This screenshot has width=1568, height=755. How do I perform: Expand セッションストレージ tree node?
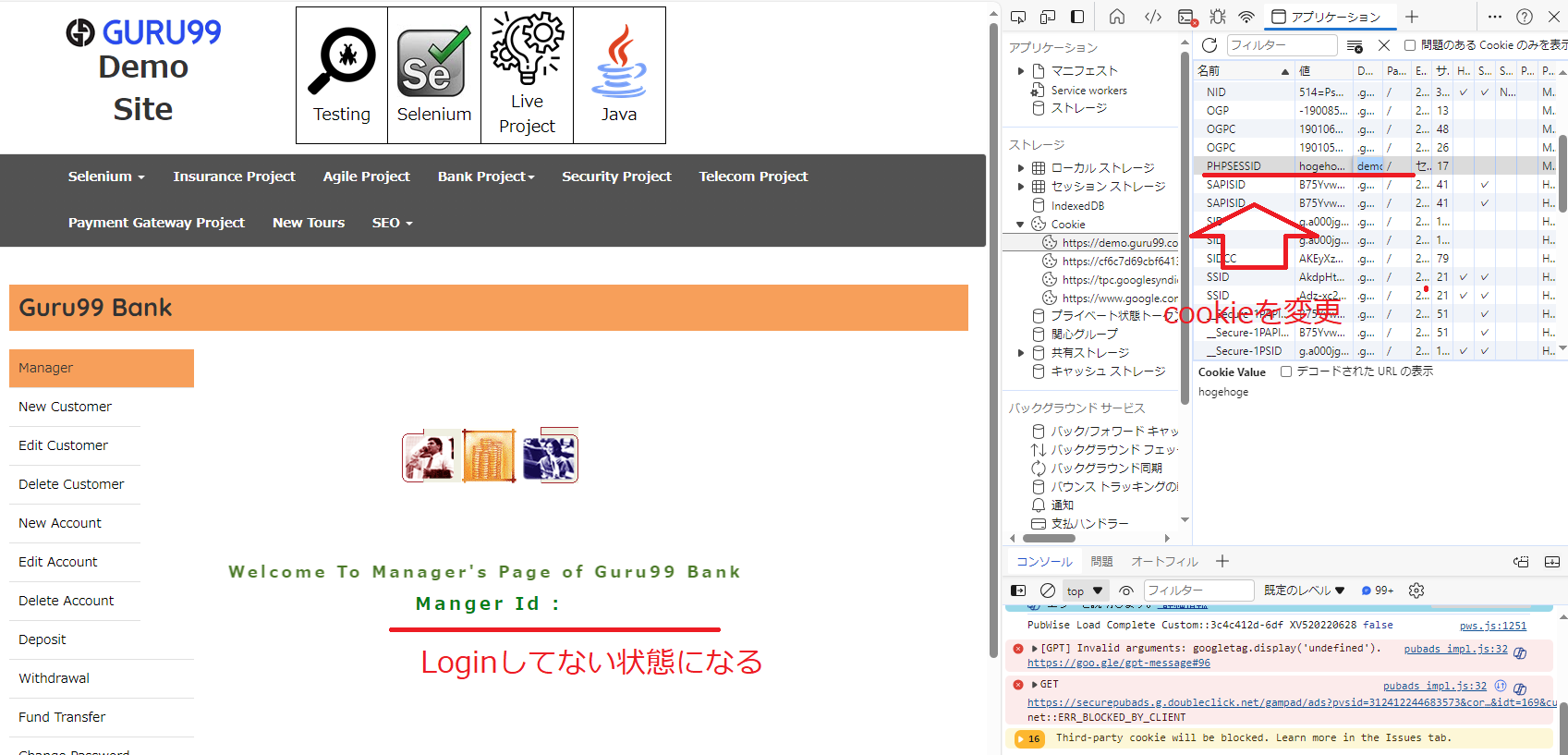click(1021, 187)
